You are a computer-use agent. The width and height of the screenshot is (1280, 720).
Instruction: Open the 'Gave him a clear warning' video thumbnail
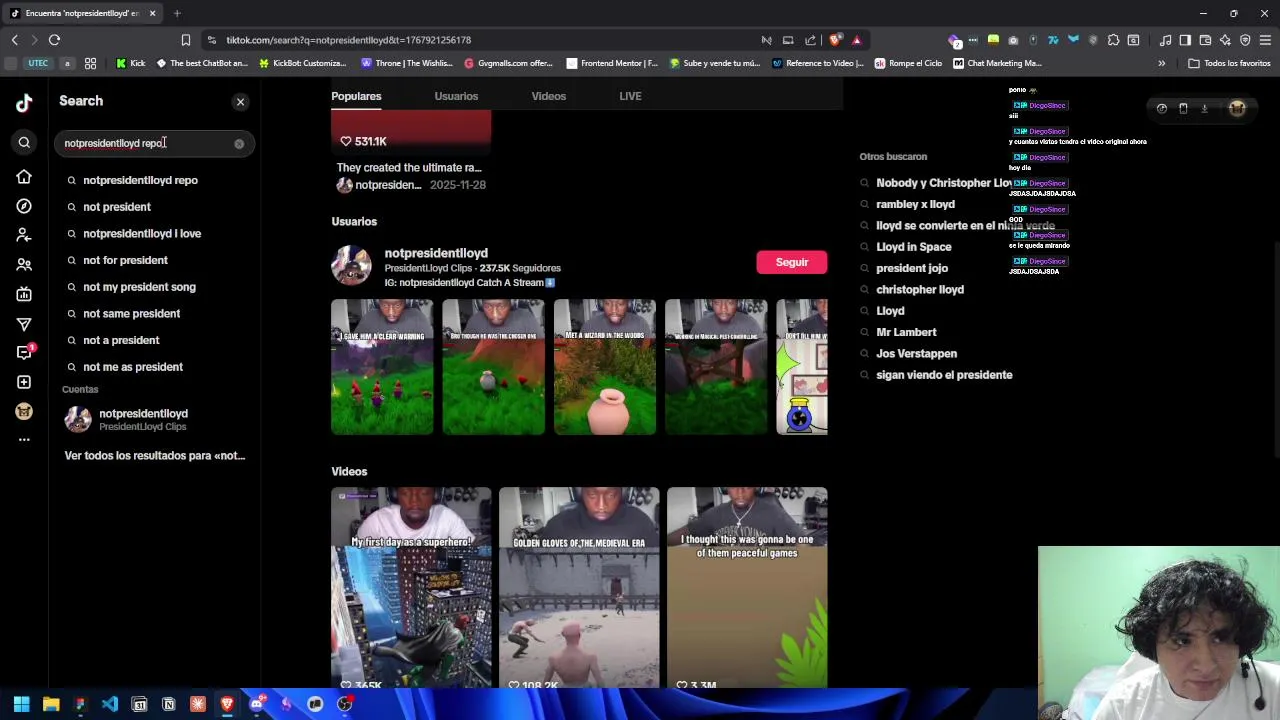382,367
